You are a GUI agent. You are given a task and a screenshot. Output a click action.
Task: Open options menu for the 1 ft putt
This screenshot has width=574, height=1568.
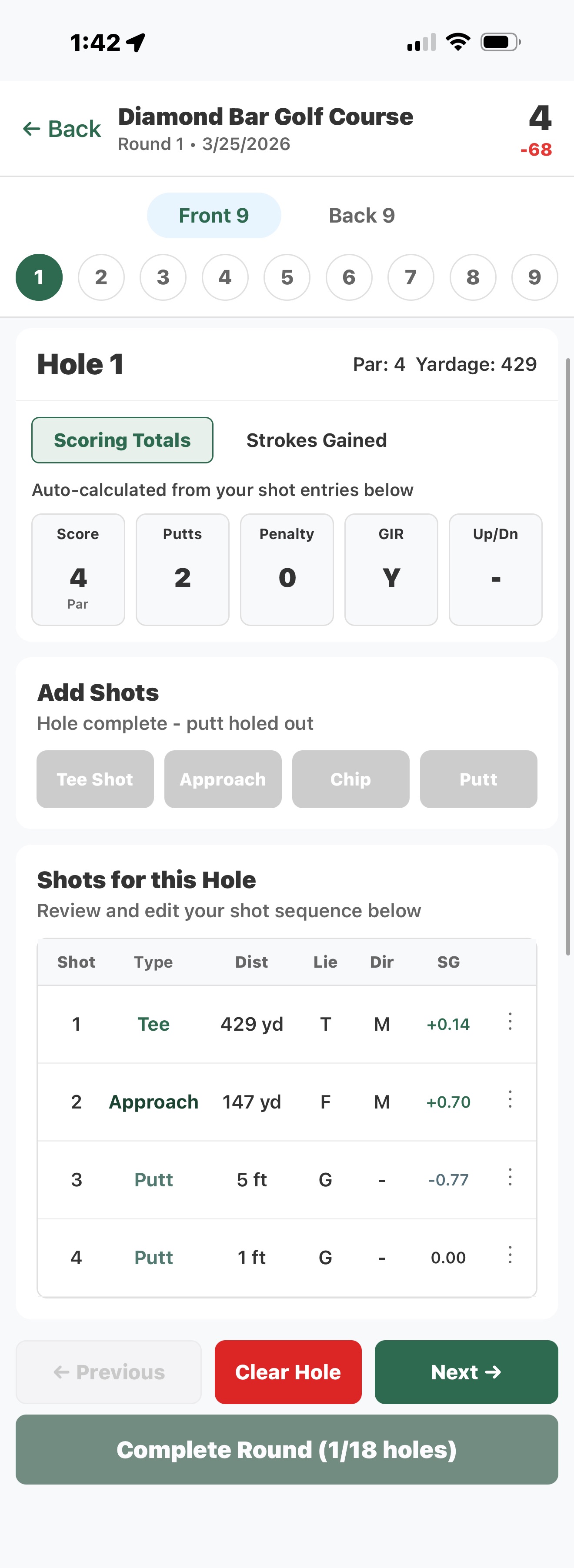pos(510,1256)
